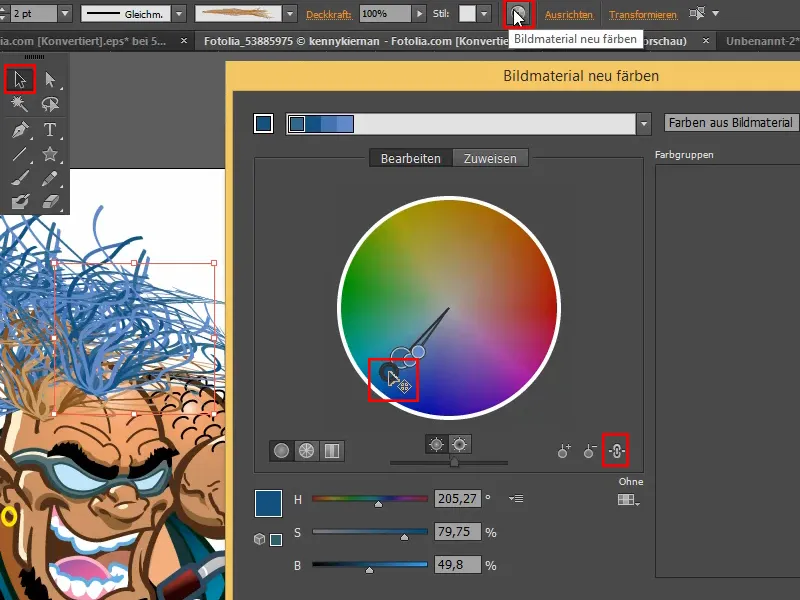Image resolution: width=800 pixels, height=600 pixels.
Task: Click the stroke weight 2 pt field
Action: (32, 13)
